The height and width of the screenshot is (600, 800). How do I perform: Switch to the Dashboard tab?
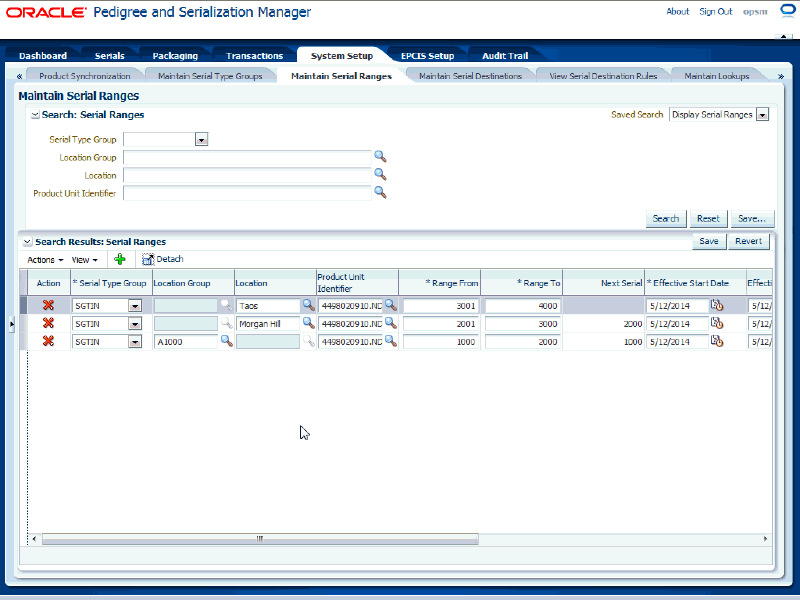tap(43, 56)
